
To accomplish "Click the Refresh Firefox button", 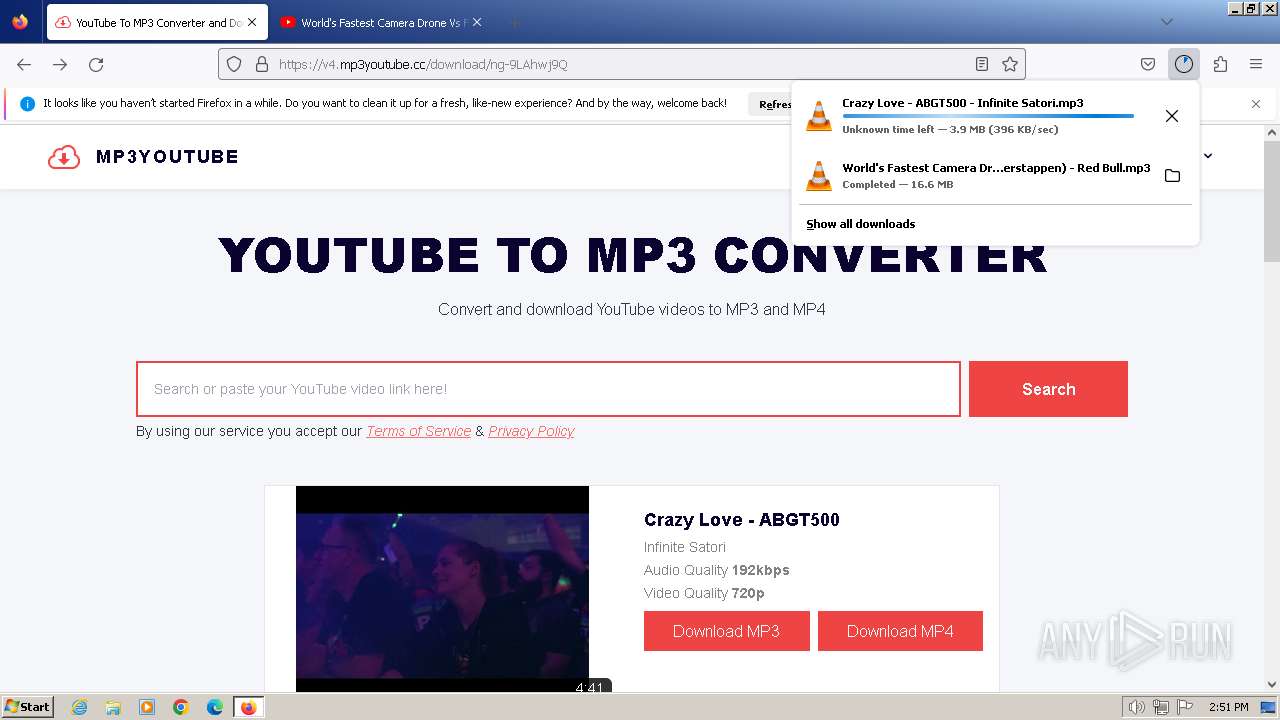I will [x=770, y=104].
